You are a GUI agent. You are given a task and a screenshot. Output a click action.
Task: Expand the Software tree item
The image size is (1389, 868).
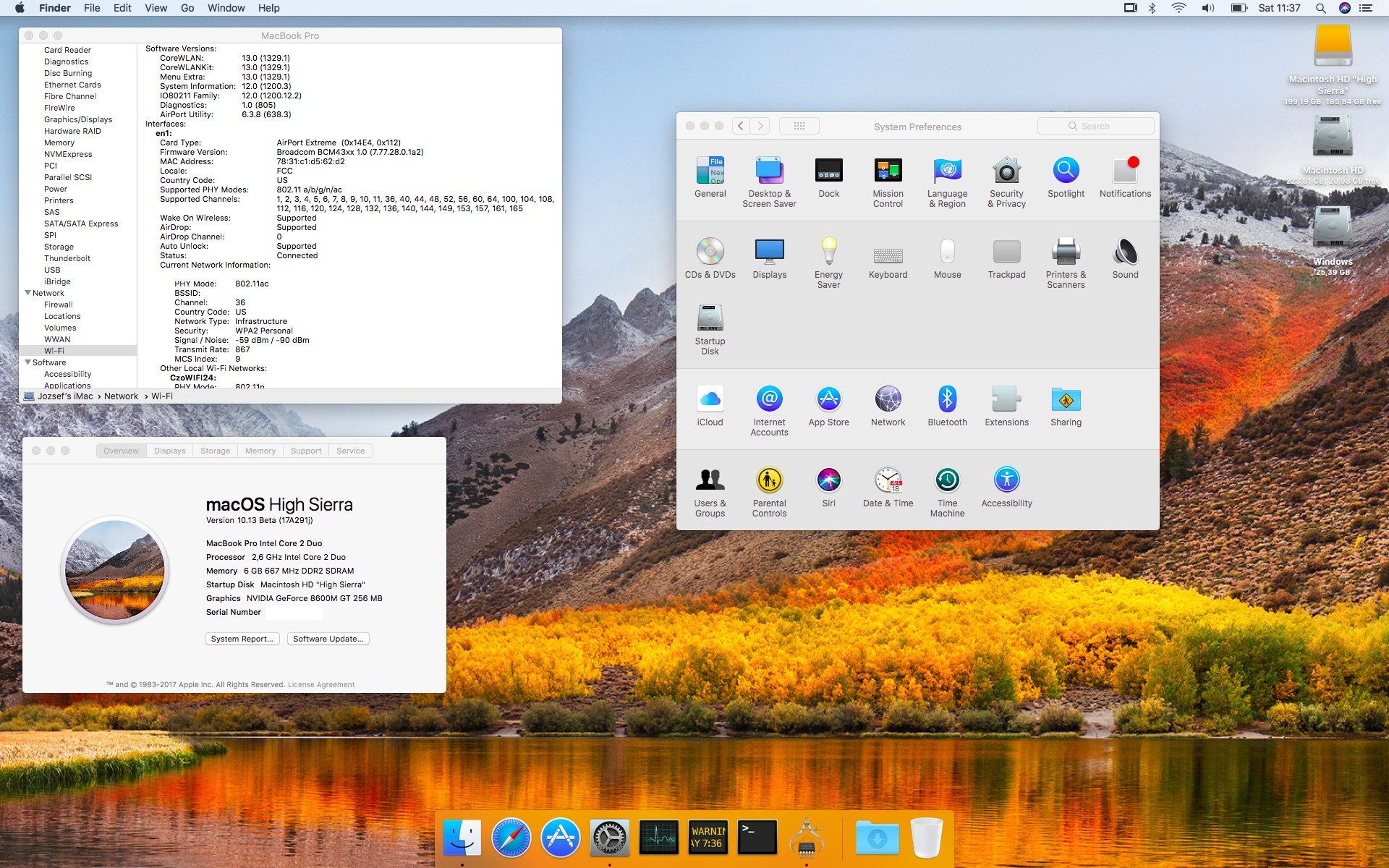point(30,362)
